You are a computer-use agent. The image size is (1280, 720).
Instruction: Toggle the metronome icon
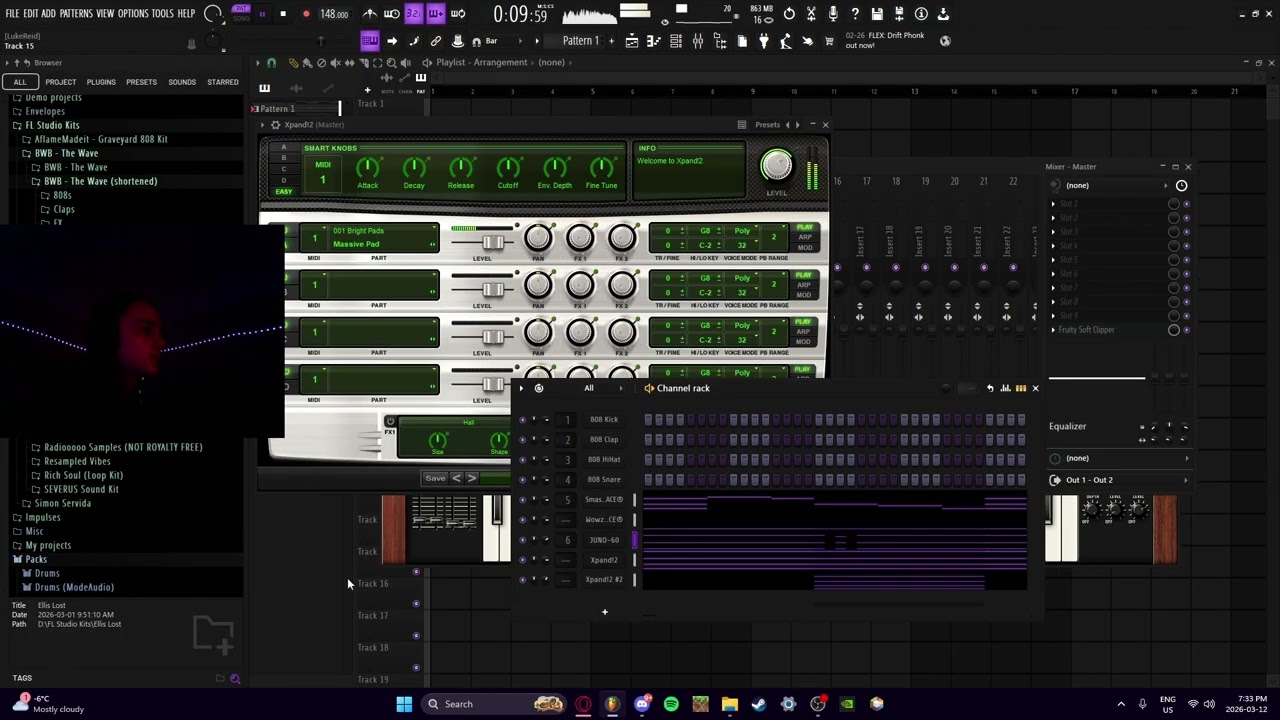tap(370, 14)
